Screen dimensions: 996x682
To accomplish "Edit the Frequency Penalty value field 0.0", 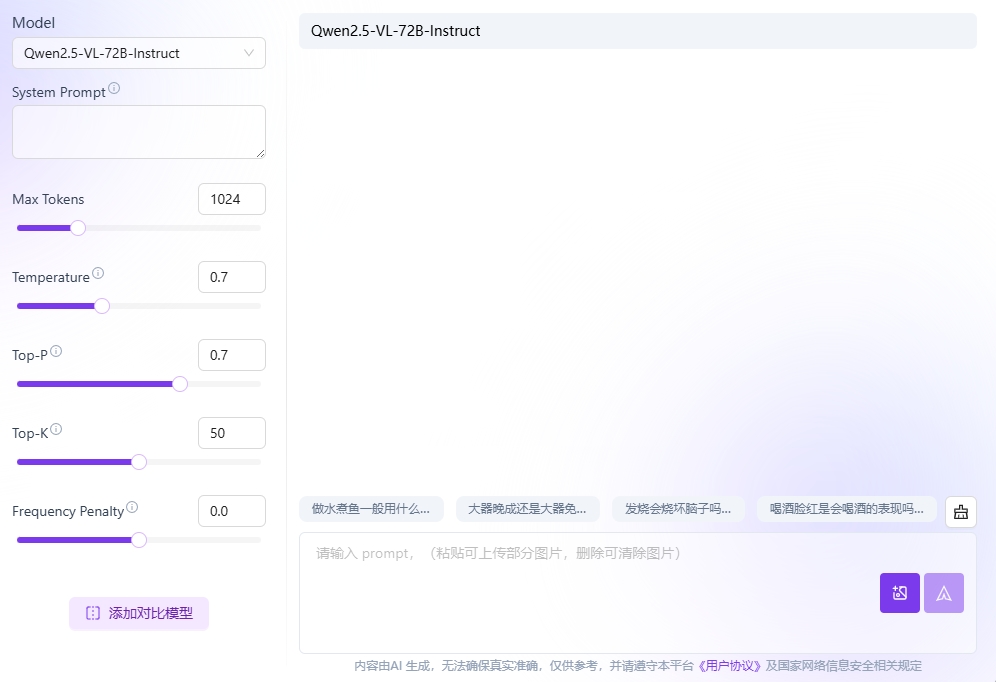I will [232, 511].
